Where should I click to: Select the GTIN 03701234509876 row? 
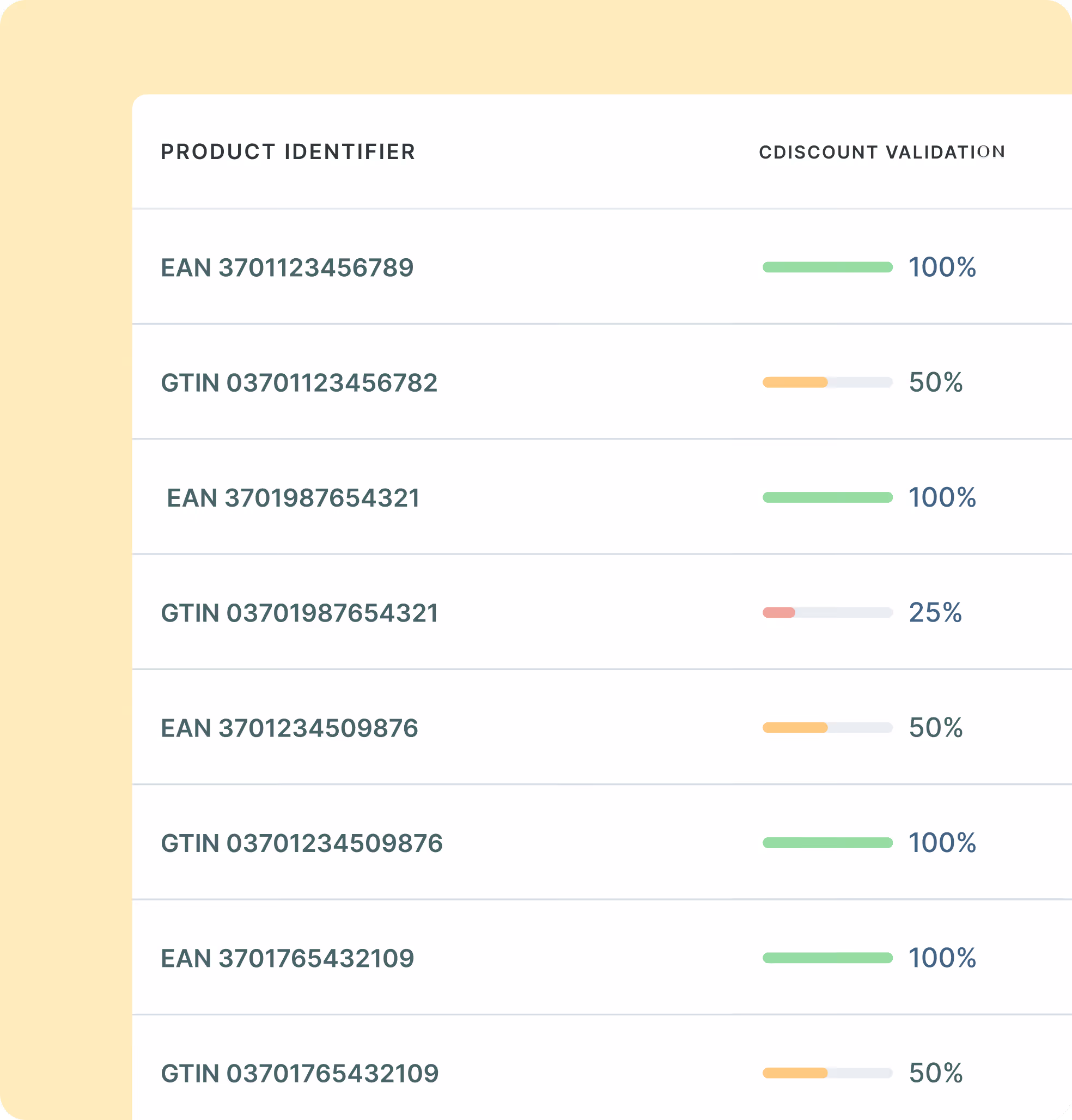(x=602, y=843)
